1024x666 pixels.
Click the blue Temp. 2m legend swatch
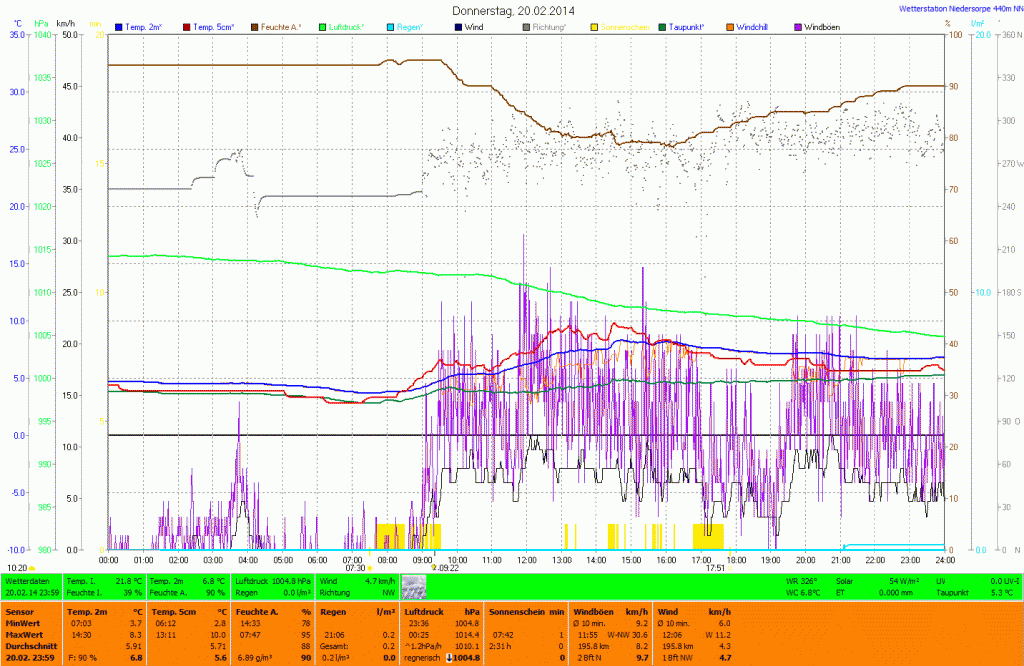point(119,26)
